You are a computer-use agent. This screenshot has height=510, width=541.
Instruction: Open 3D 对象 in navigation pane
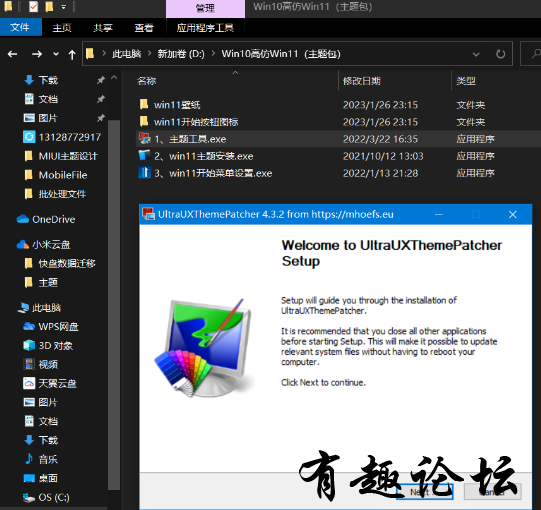point(48,345)
